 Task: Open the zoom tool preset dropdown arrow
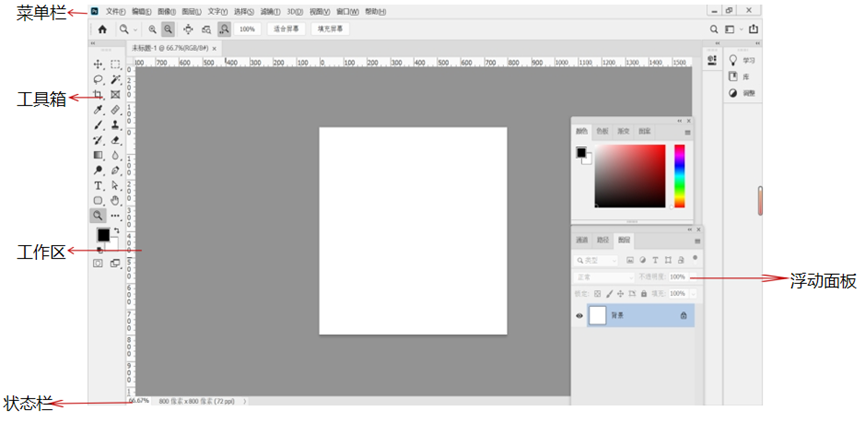click(135, 29)
